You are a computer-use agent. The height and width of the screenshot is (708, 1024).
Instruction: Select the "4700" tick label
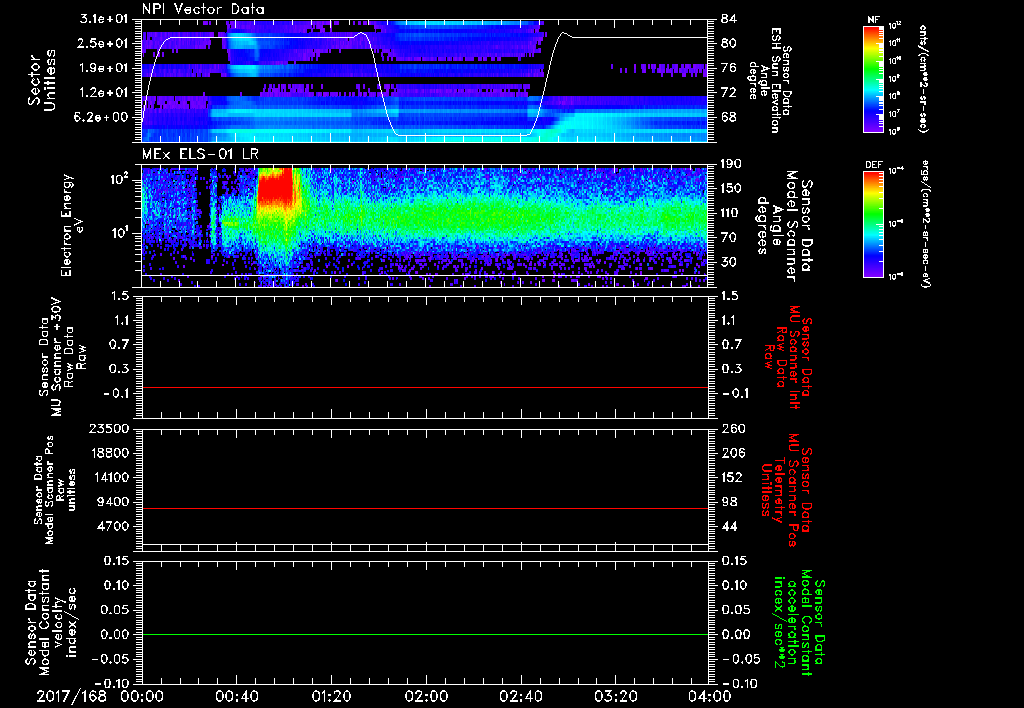[x=114, y=526]
